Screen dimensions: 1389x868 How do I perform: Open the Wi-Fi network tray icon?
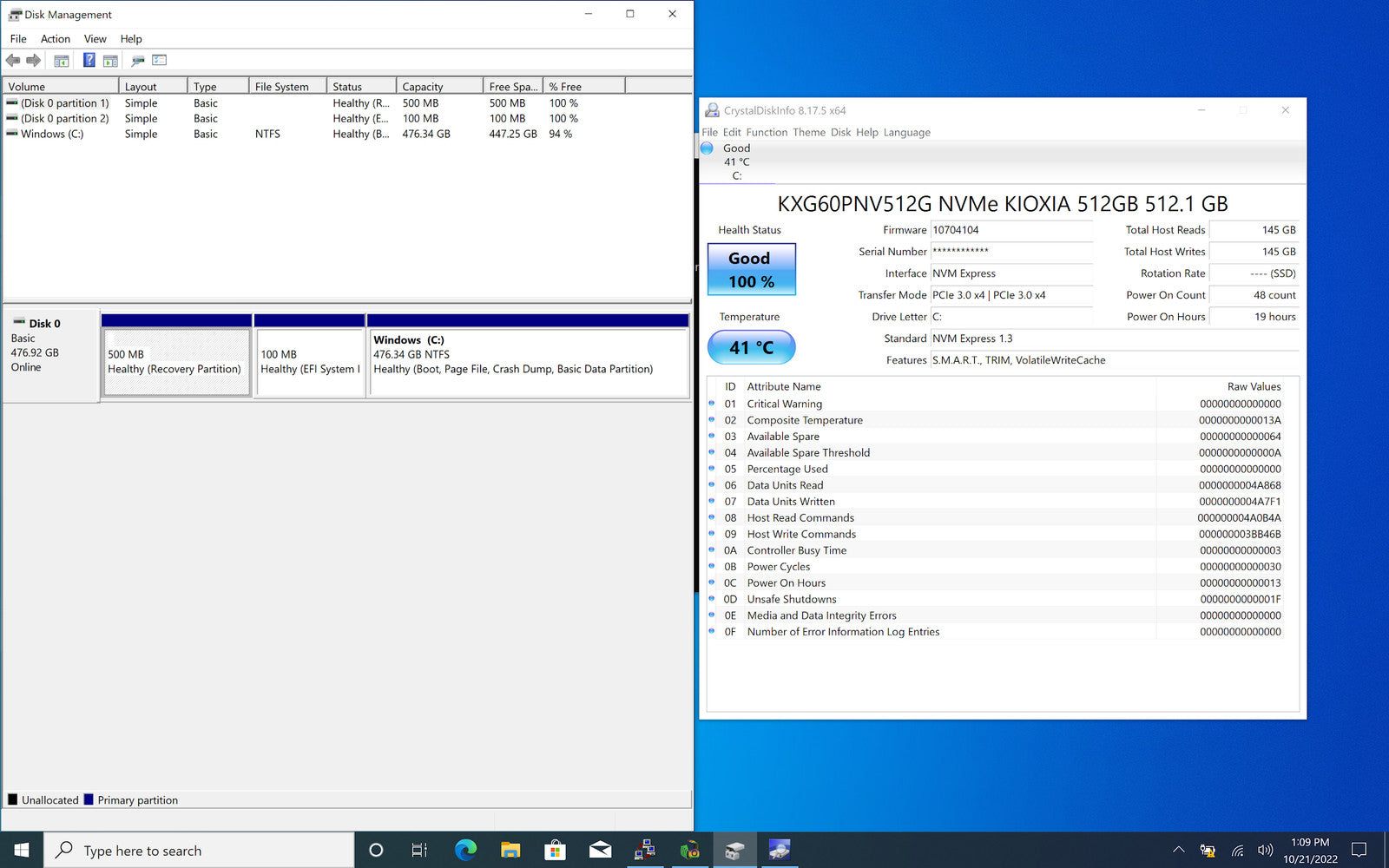point(1237,851)
